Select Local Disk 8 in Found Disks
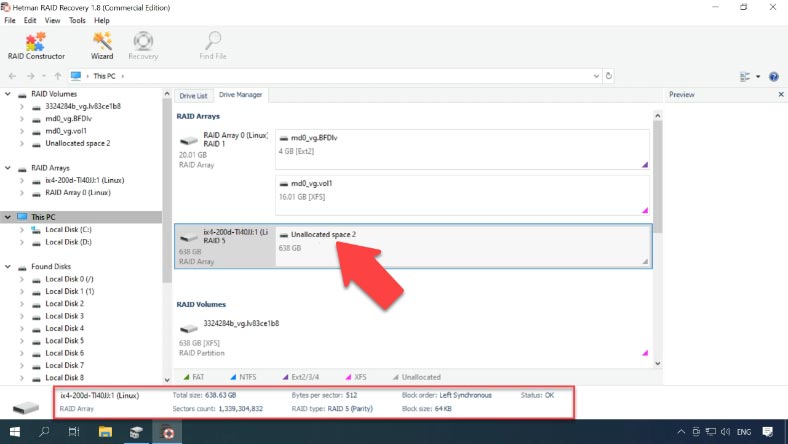Viewport: 788px width, 444px height. tap(64, 378)
